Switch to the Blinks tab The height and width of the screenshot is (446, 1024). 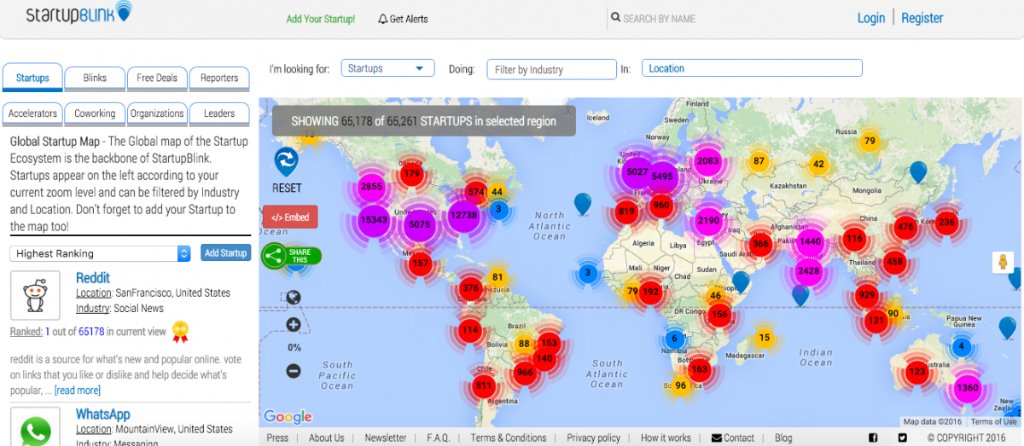[95, 78]
